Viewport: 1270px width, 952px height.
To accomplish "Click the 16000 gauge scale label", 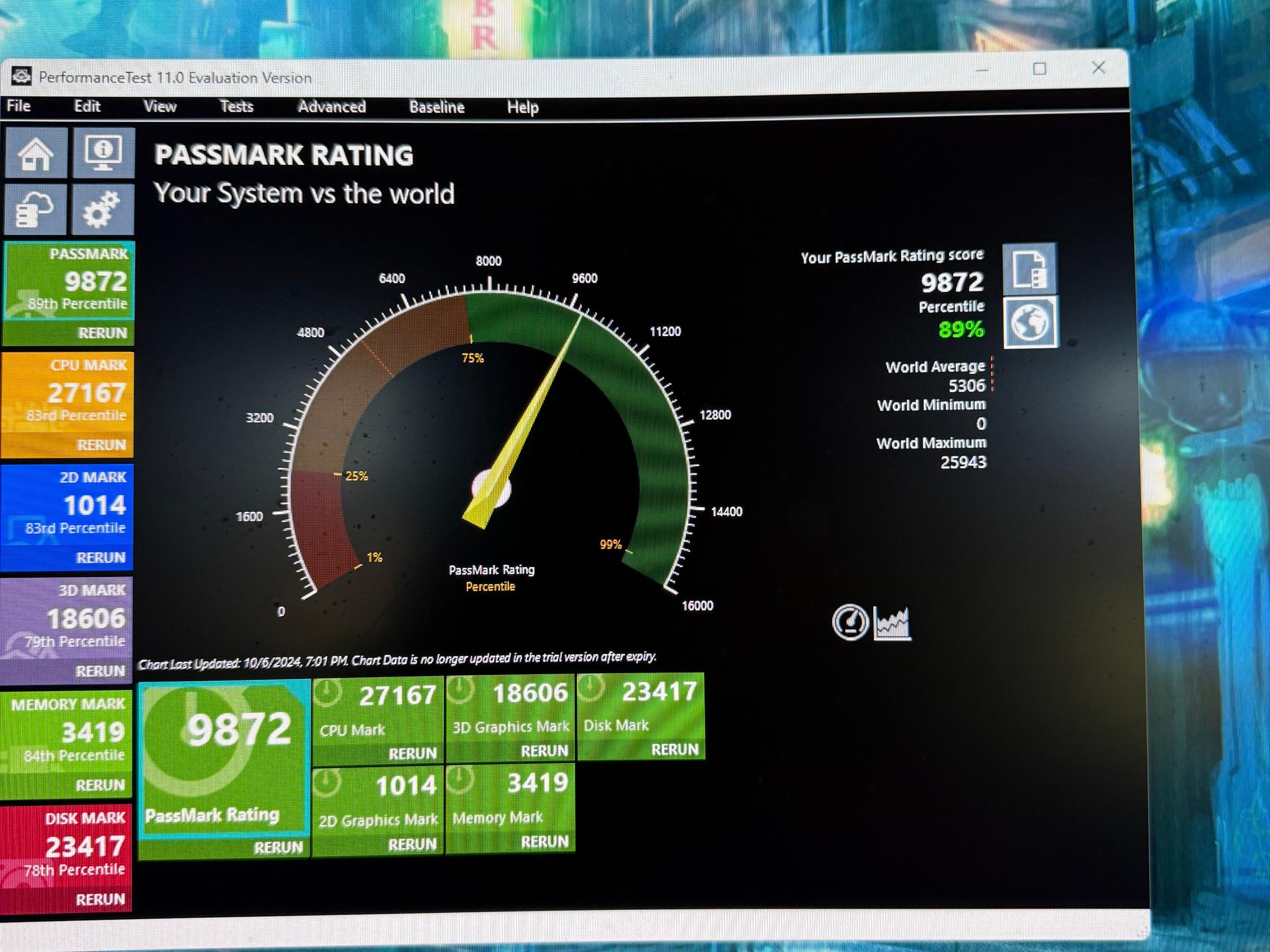I will tap(698, 606).
